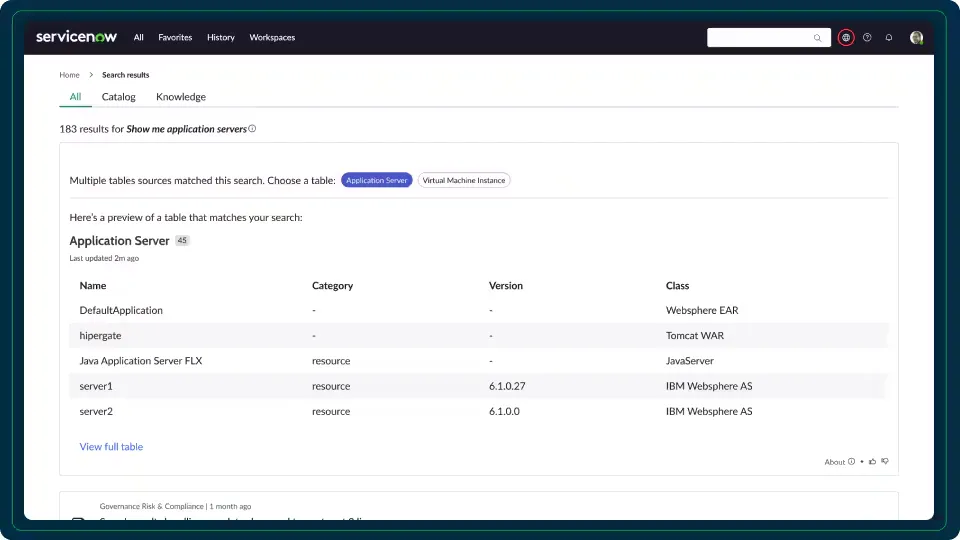Open the help question mark icon

tap(867, 38)
